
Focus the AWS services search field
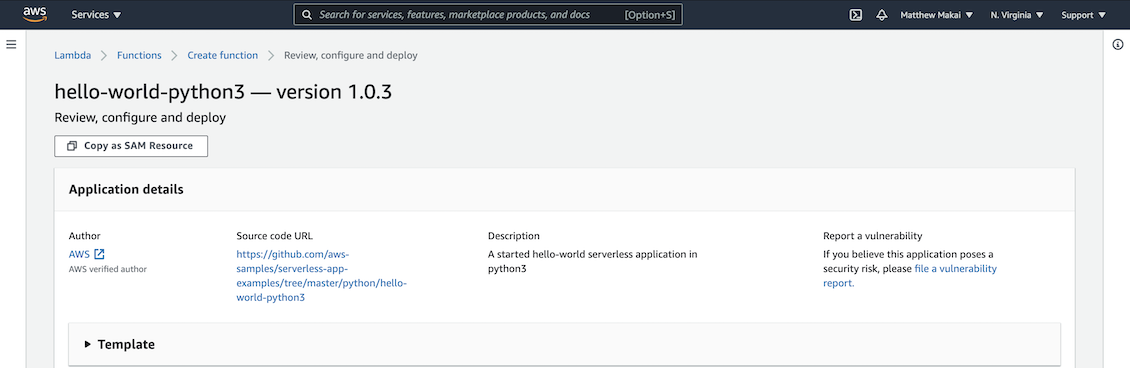pos(488,14)
